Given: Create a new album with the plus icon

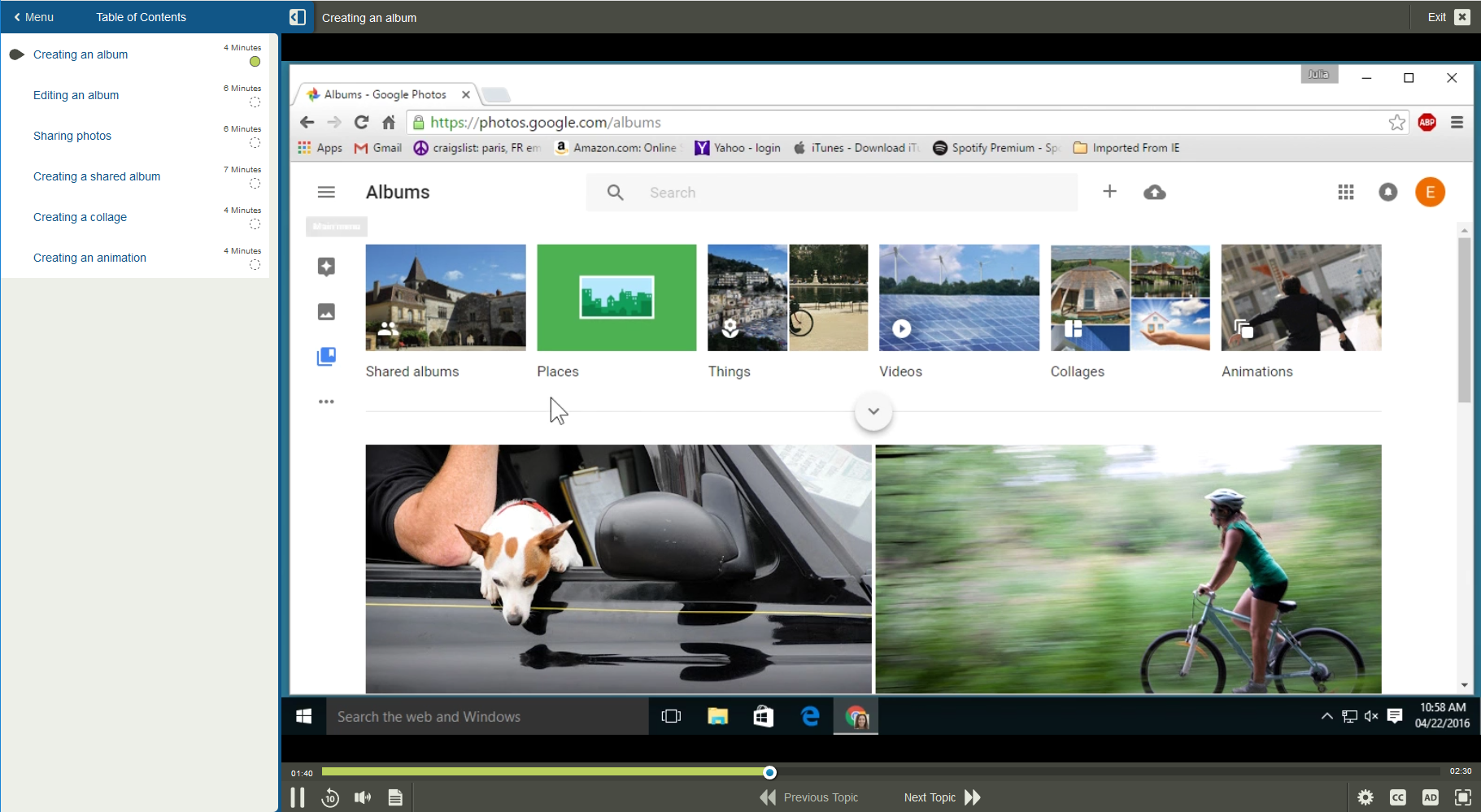Looking at the screenshot, I should pyautogui.click(x=1109, y=192).
